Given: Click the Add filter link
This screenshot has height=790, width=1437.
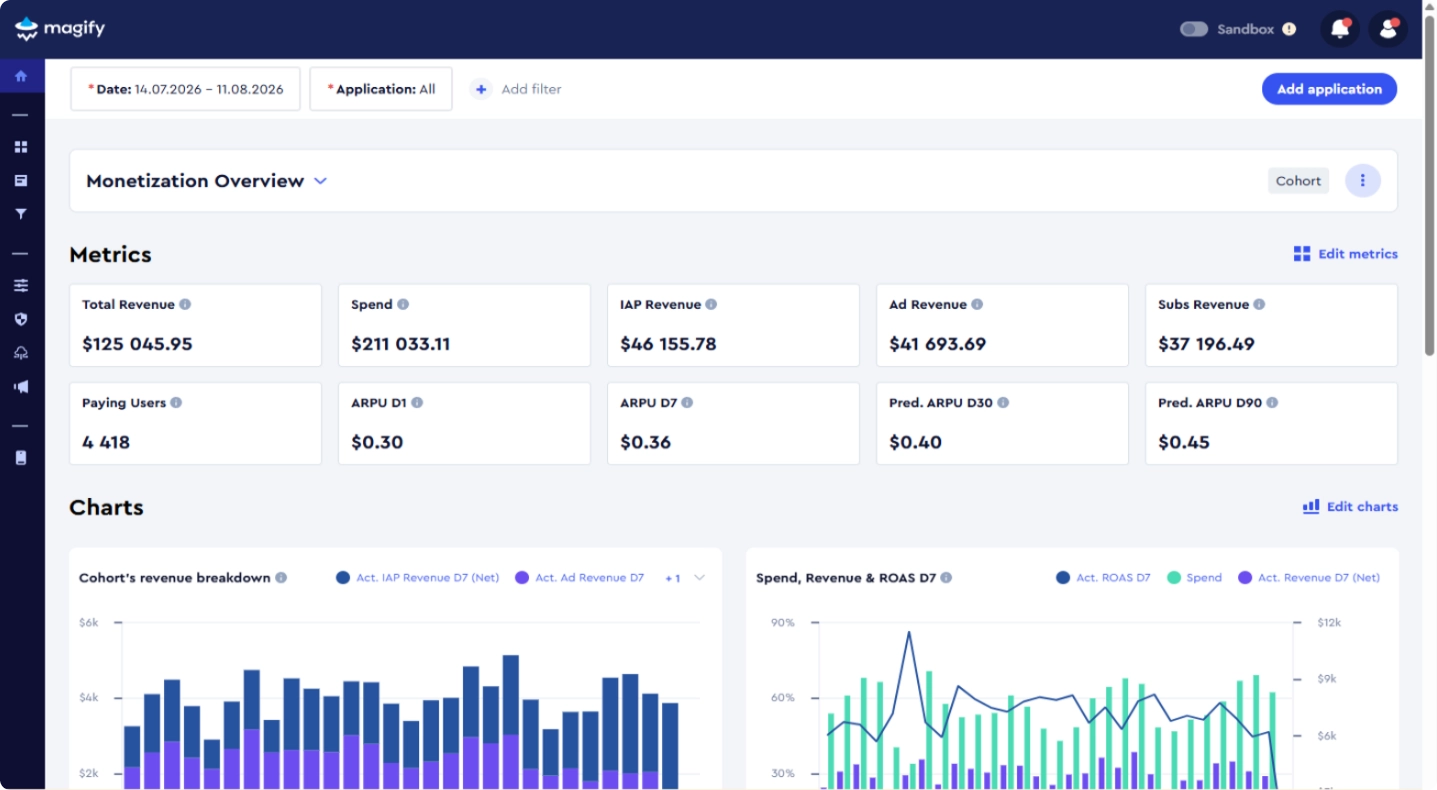Looking at the screenshot, I should (531, 89).
